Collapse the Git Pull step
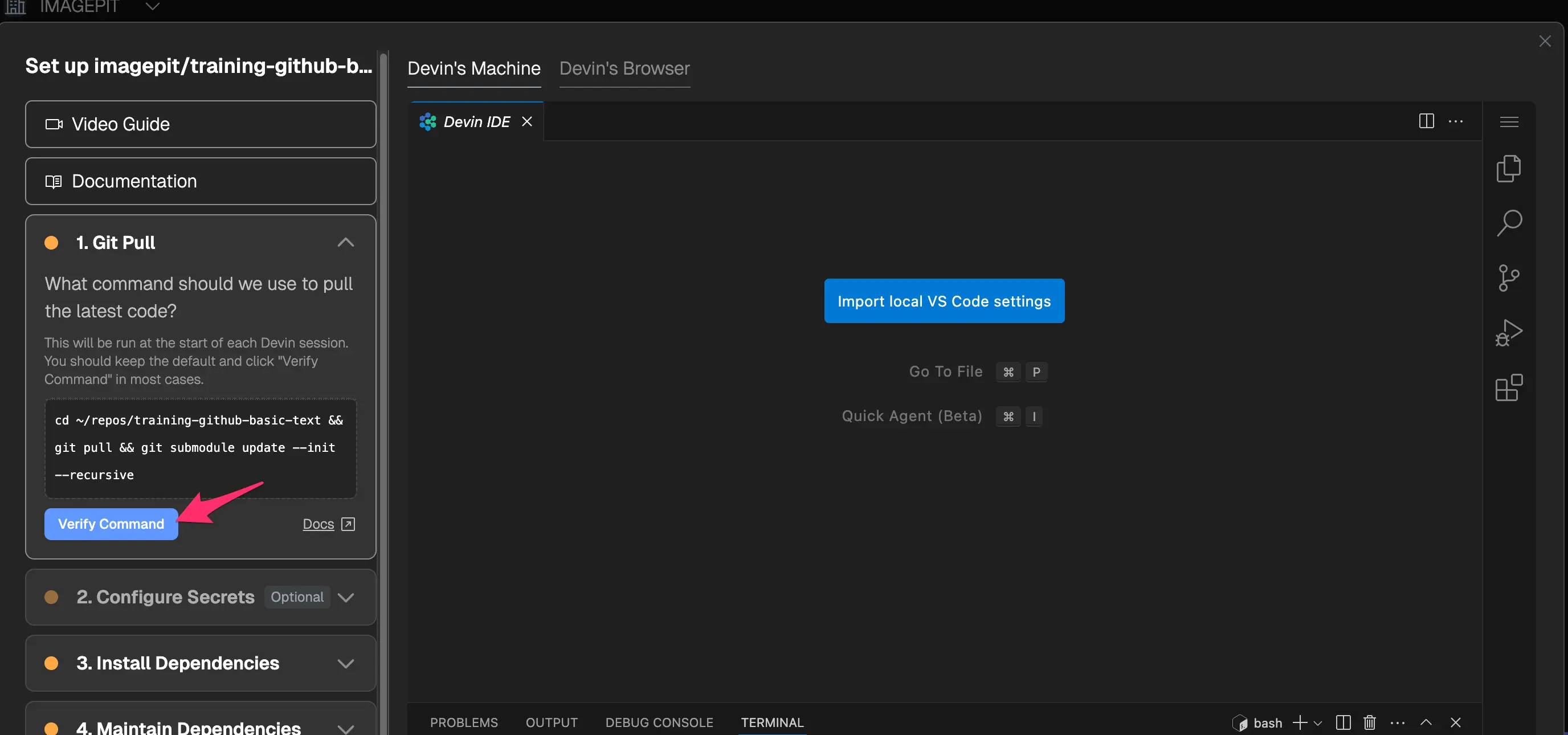The image size is (1568, 735). point(345,242)
